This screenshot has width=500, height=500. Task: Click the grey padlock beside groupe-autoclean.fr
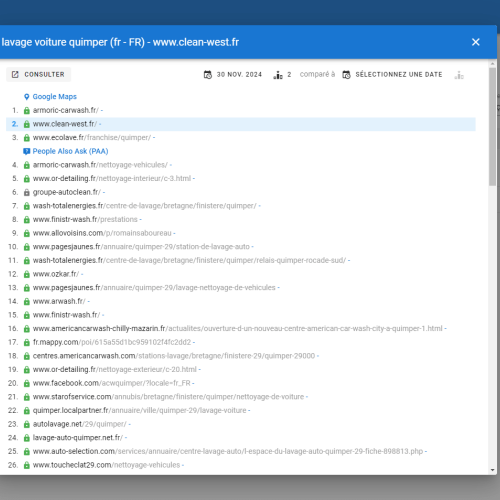(27, 192)
